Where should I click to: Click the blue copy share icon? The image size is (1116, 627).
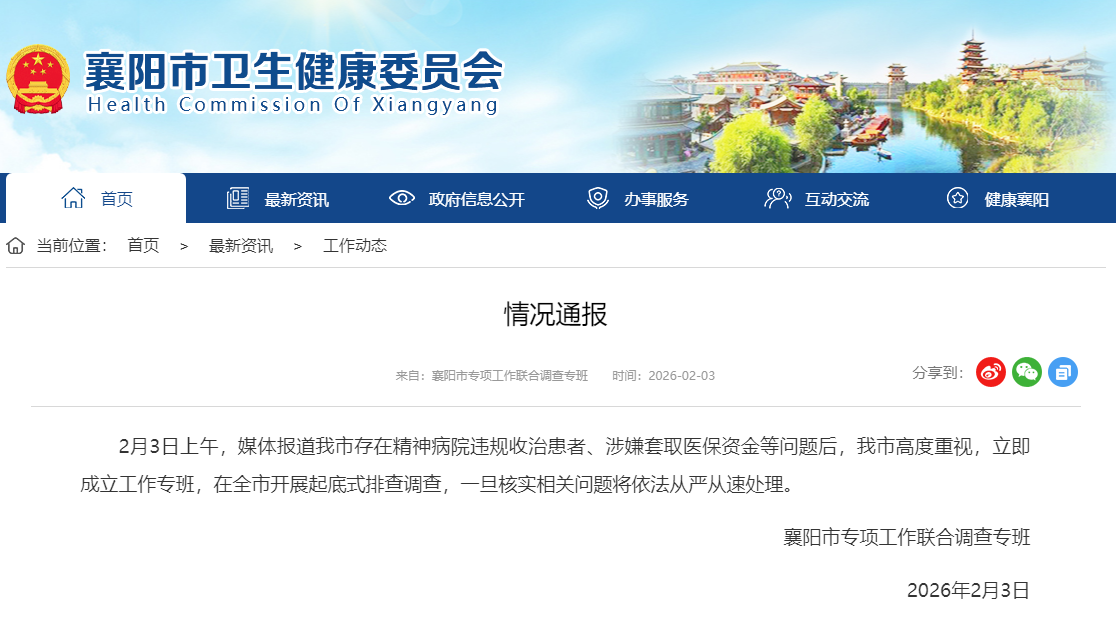(x=1063, y=372)
